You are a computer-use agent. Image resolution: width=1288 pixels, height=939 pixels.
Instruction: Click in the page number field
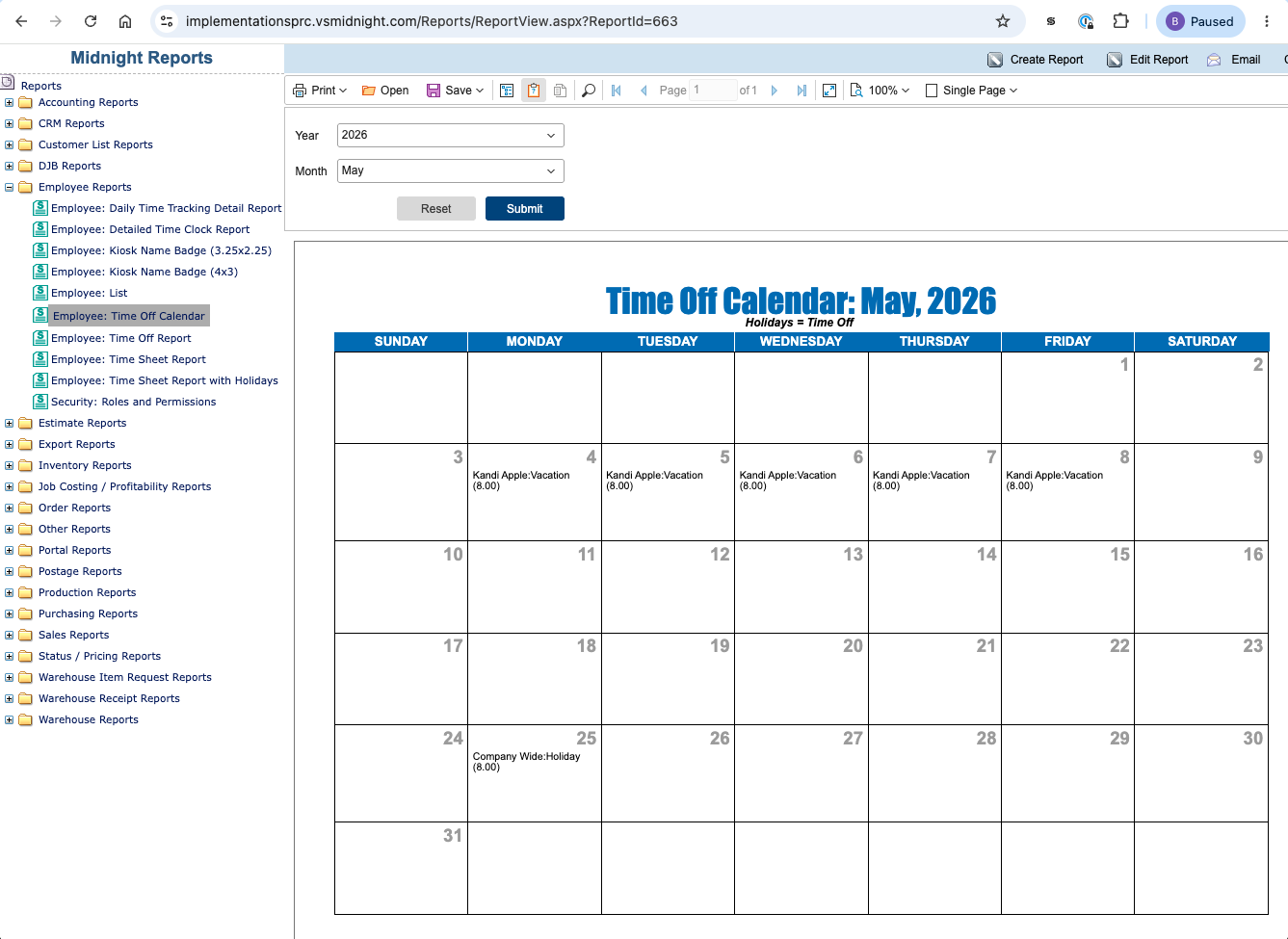point(713,91)
